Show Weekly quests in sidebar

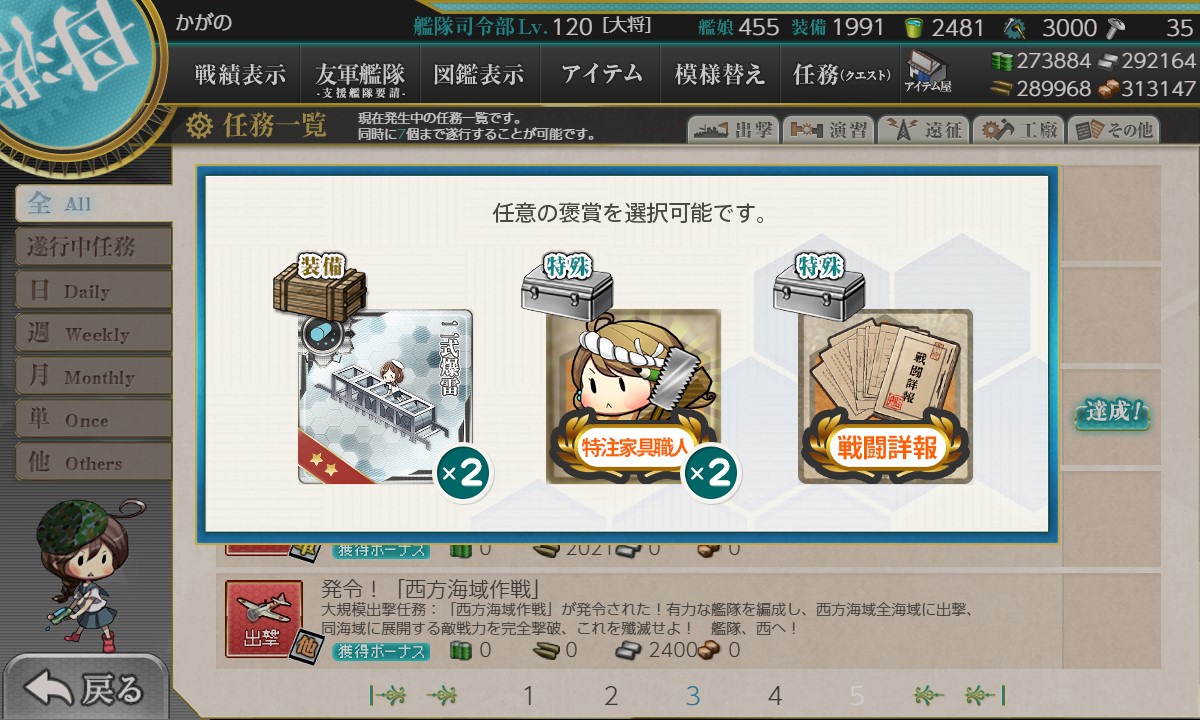point(93,333)
